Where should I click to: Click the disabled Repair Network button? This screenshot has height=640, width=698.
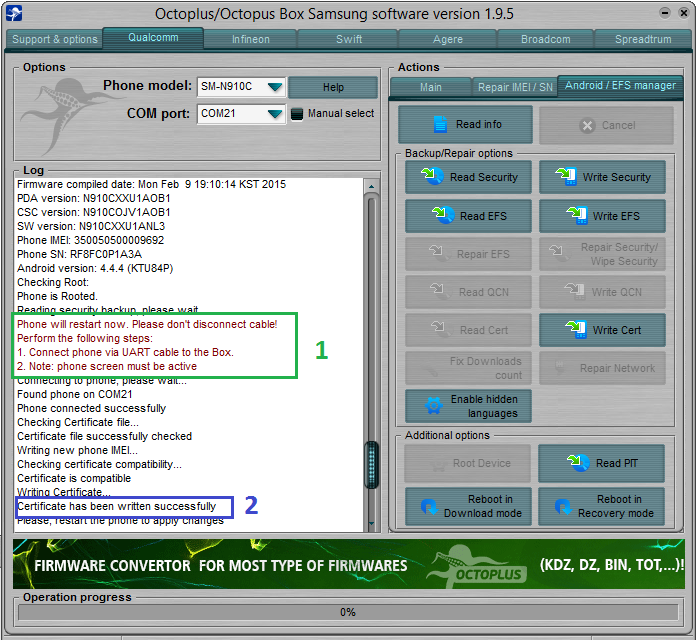(602, 368)
